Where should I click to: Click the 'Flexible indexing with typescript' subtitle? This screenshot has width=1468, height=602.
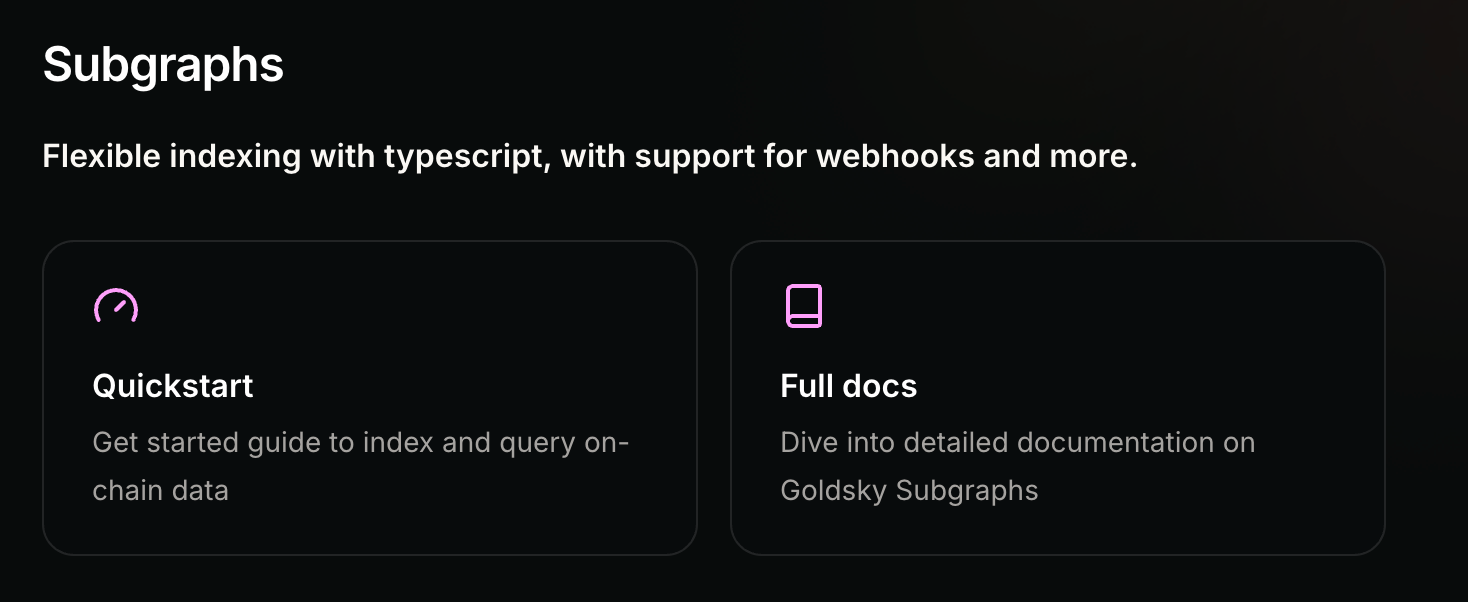295,157
